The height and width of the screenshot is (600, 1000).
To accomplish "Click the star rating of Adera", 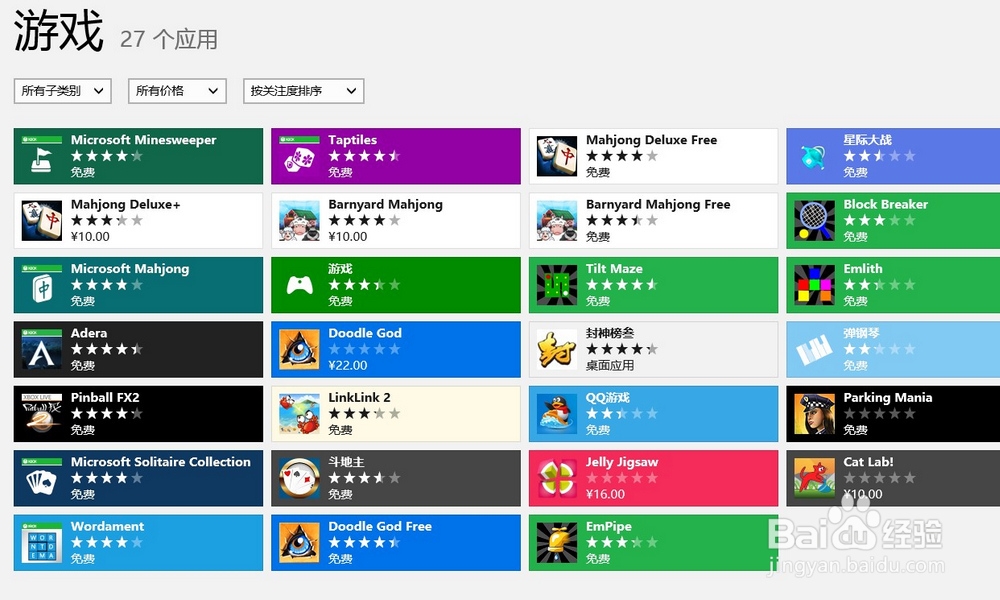I will (107, 349).
